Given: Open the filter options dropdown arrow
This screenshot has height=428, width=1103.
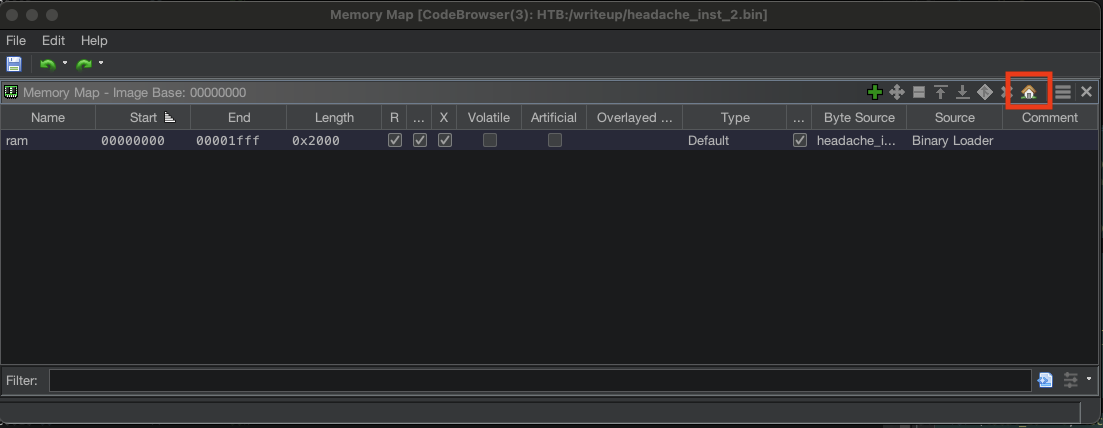Looking at the screenshot, I should (x=1089, y=379).
